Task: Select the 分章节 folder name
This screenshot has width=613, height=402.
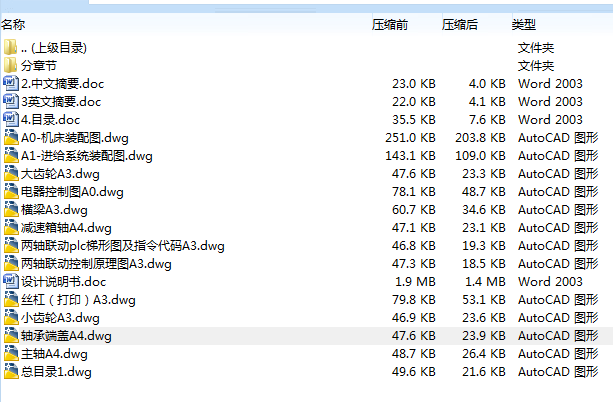Action: coord(39,66)
